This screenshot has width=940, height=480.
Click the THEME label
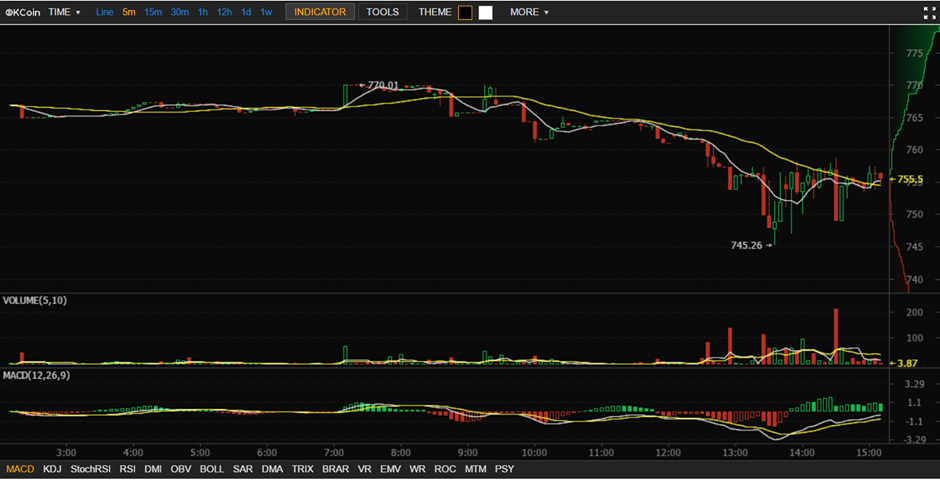pos(434,12)
